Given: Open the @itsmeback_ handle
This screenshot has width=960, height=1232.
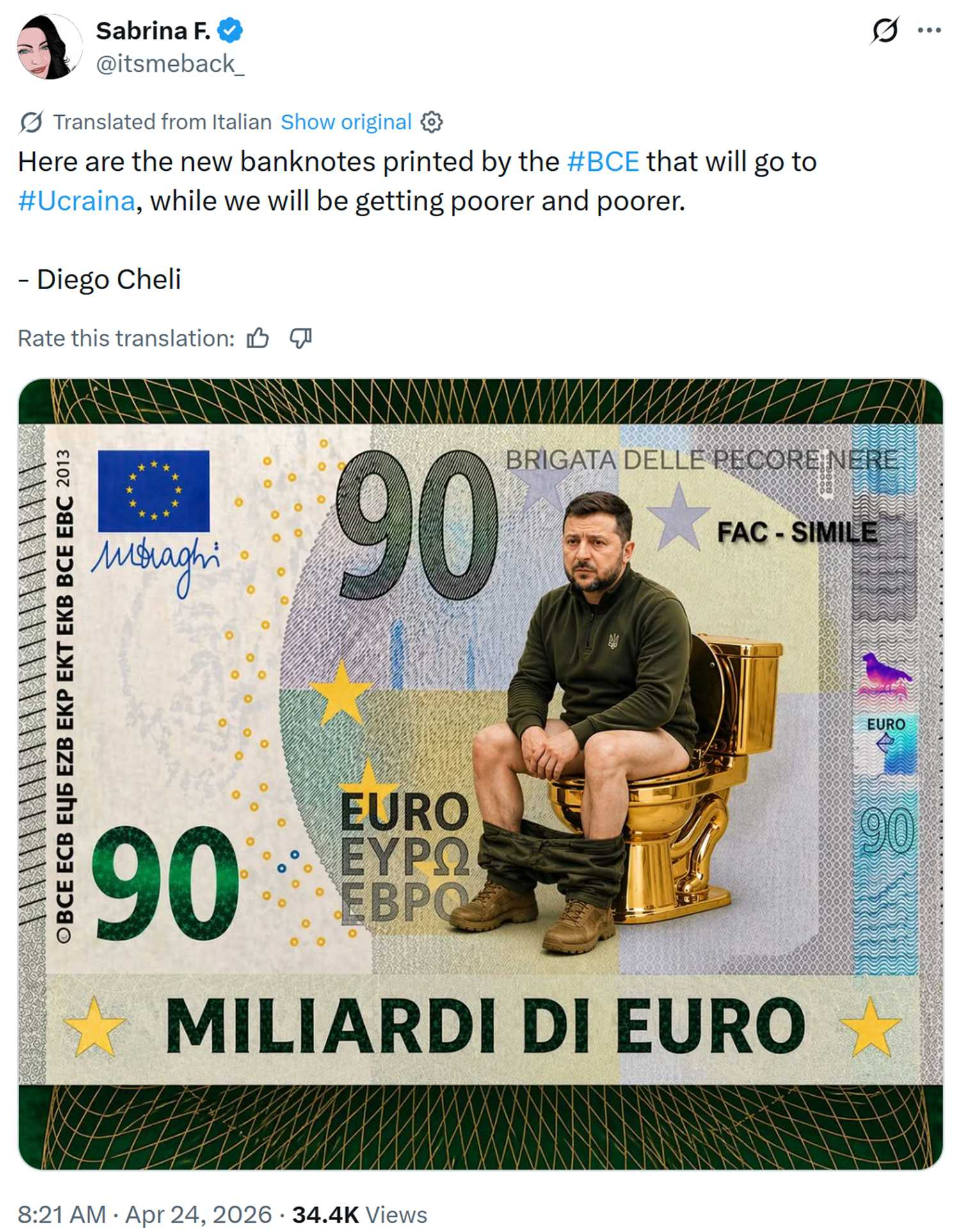Looking at the screenshot, I should pos(170,64).
